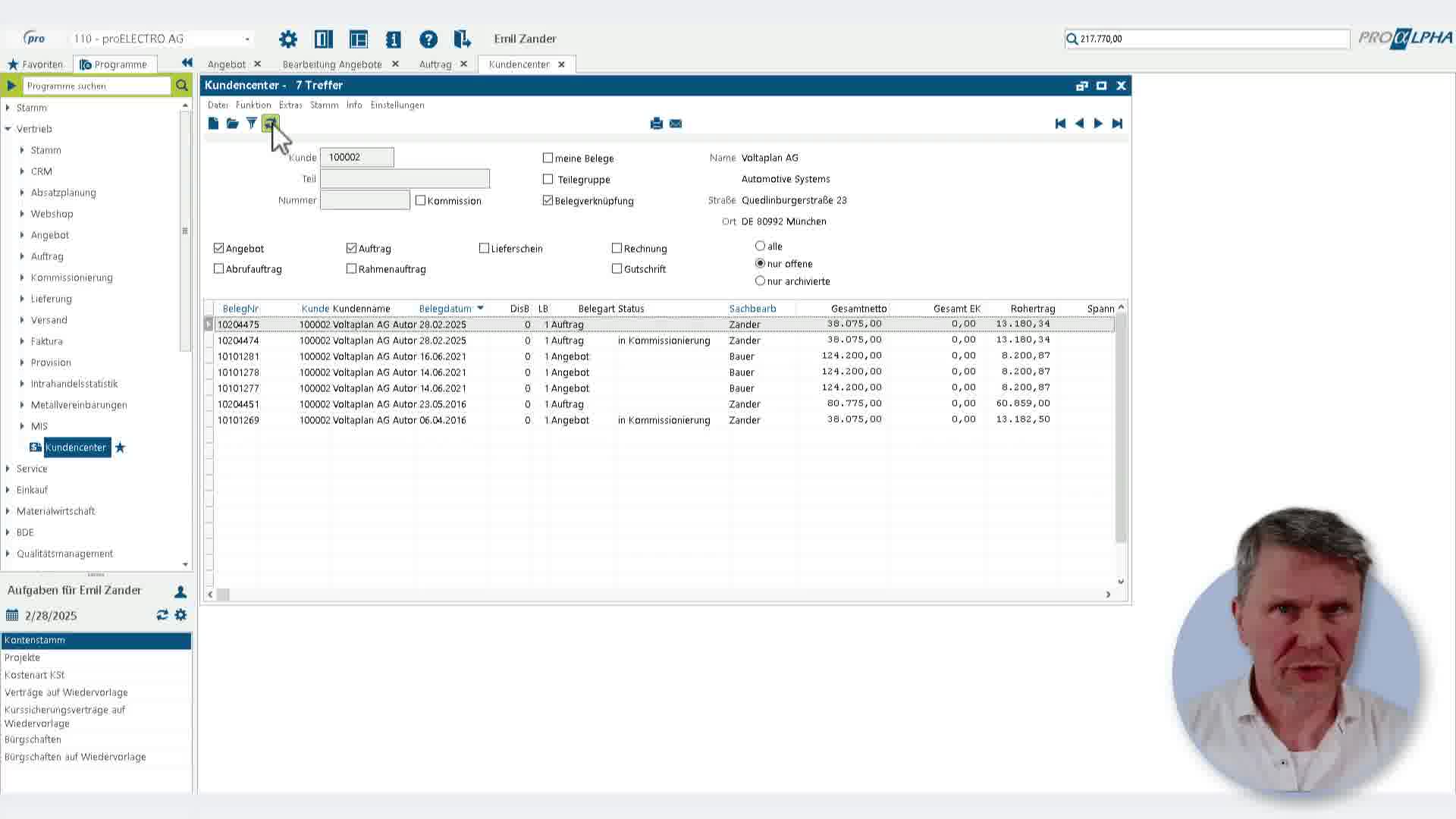Click the table's horizontal scrollbar thumb
1456x819 pixels.
(x=223, y=595)
